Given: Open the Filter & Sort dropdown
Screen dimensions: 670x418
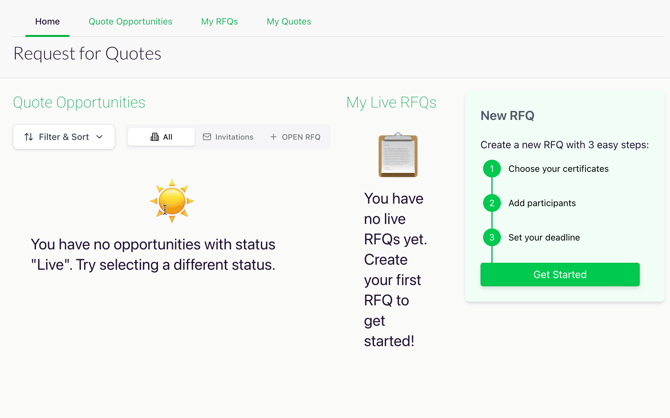Looking at the screenshot, I should click(64, 137).
